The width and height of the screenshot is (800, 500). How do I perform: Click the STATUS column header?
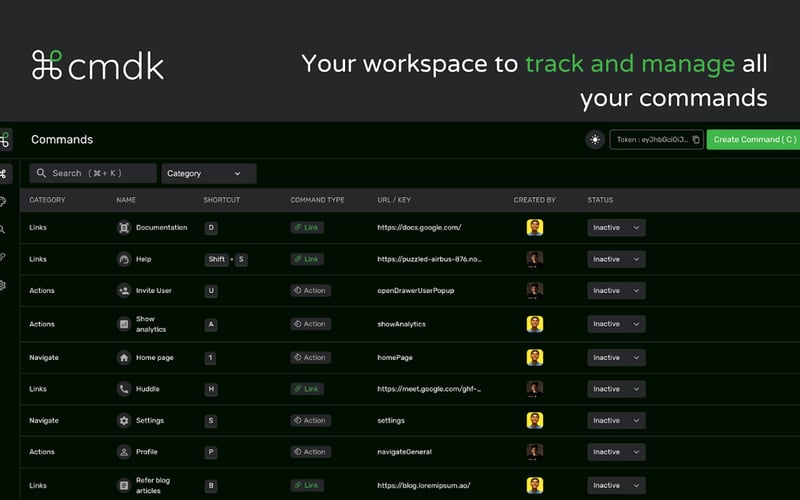[600, 200]
